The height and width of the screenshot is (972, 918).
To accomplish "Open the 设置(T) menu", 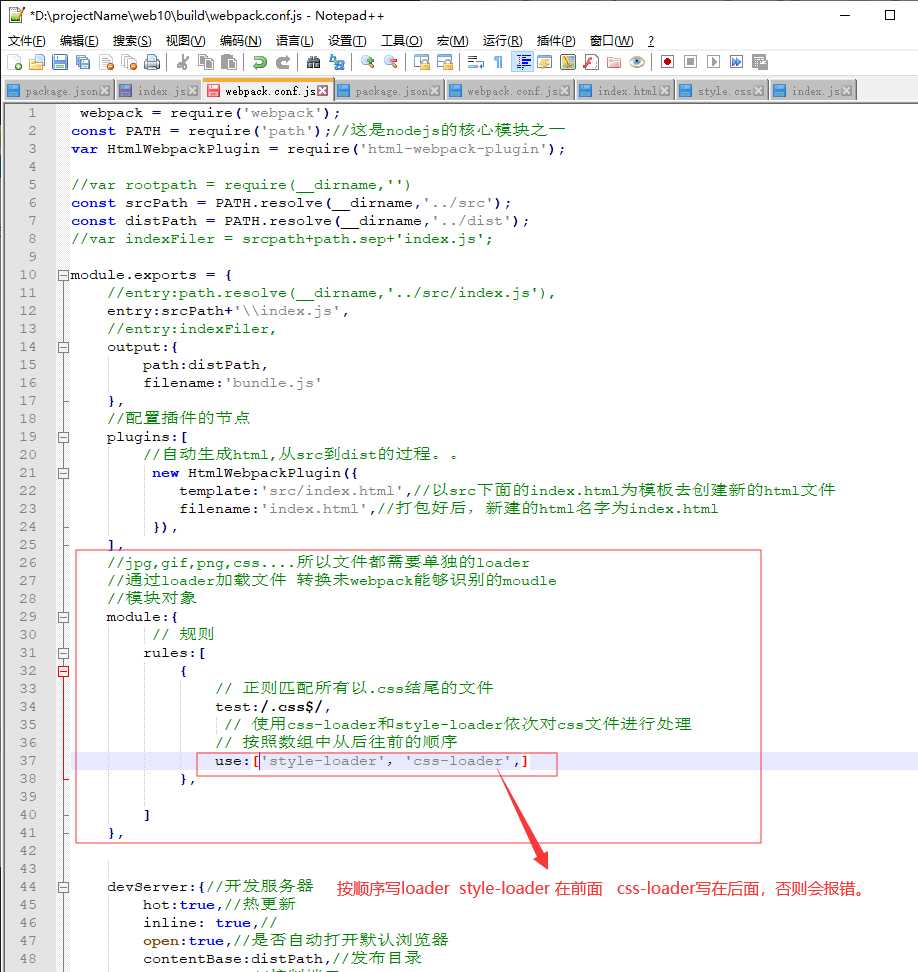I will pyautogui.click(x=347, y=41).
